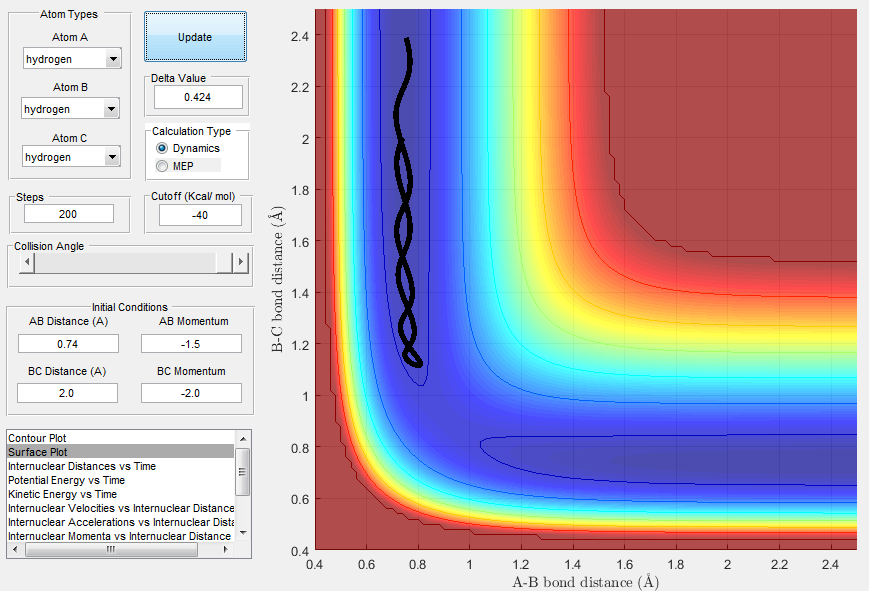Image resolution: width=869 pixels, height=591 pixels.
Task: Click the Collision Angle left arrow
Action: tap(27, 262)
